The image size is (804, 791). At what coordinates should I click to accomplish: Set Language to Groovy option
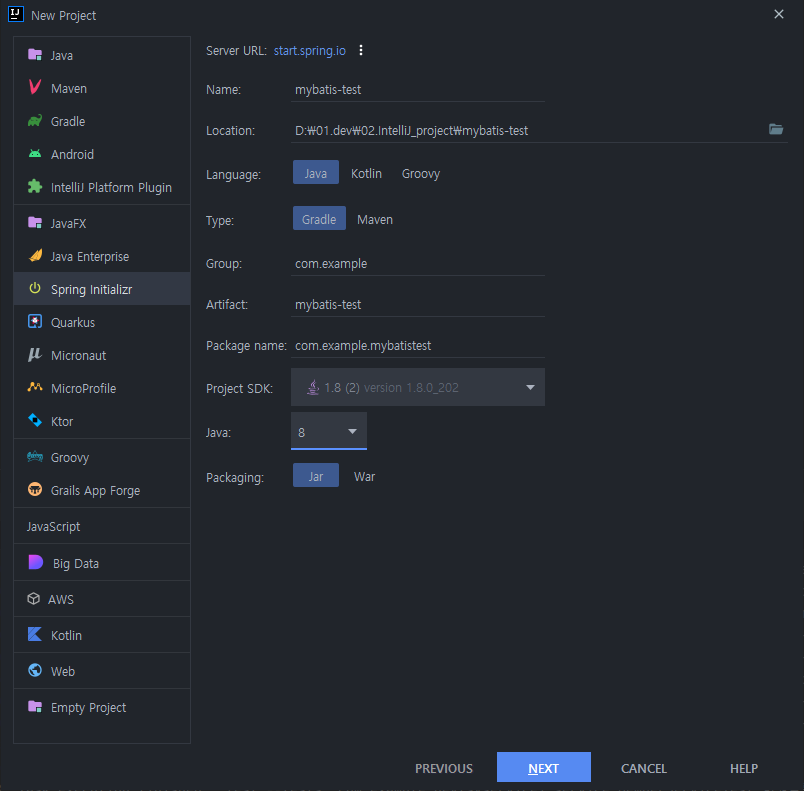421,174
